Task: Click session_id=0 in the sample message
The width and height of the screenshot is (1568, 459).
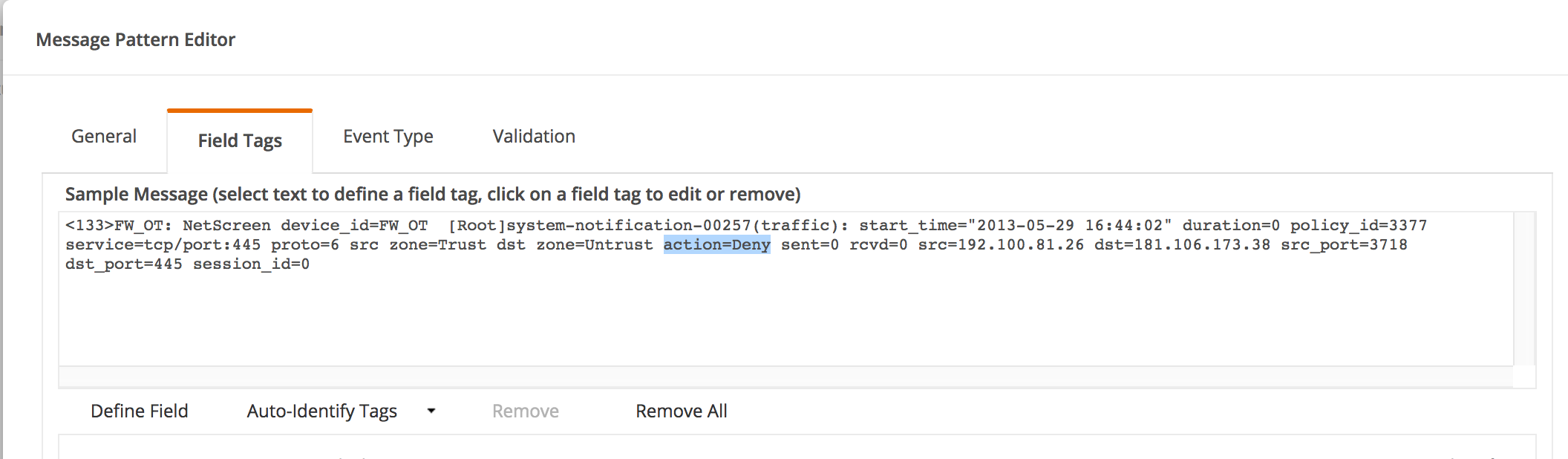Action: click(251, 264)
